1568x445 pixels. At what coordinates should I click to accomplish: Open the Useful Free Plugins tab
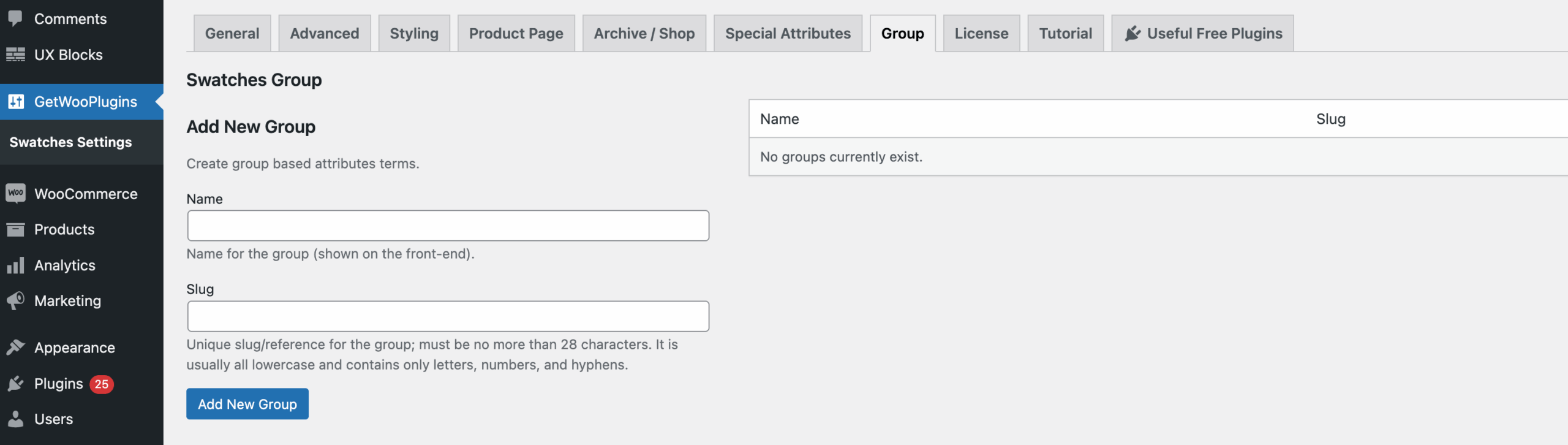(x=1202, y=33)
